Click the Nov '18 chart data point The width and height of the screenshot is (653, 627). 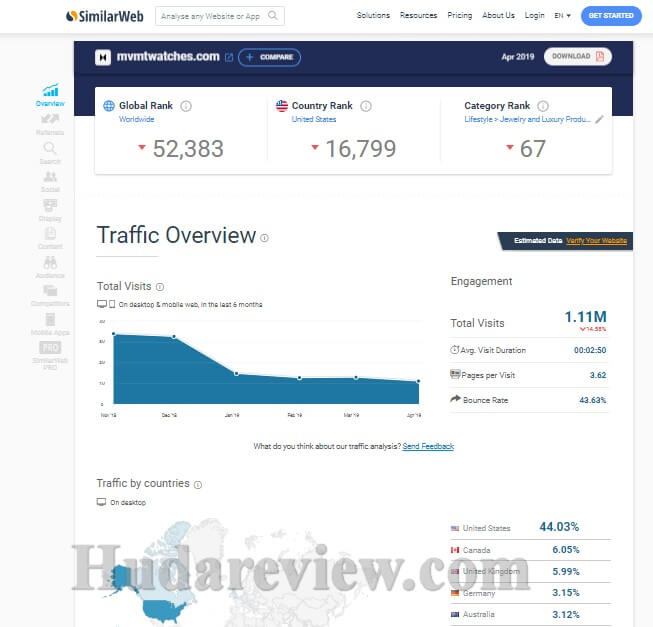click(x=114, y=334)
